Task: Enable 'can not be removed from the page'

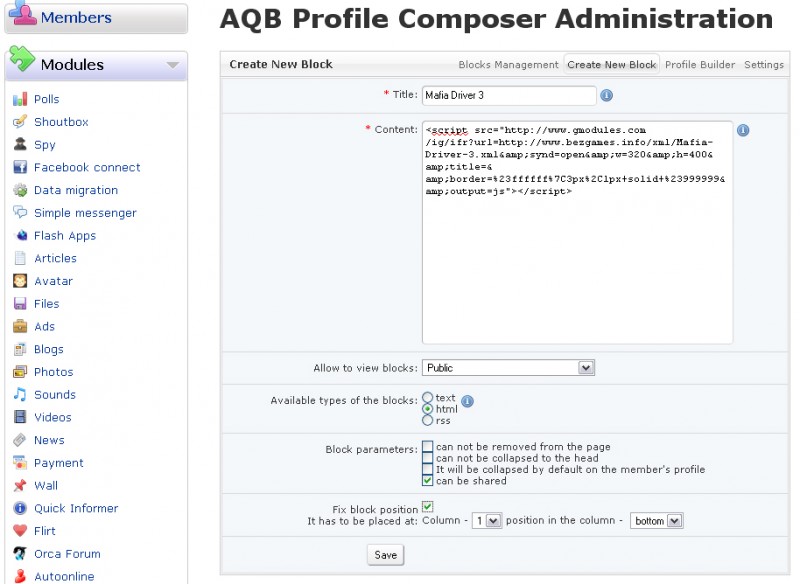Action: (x=428, y=446)
